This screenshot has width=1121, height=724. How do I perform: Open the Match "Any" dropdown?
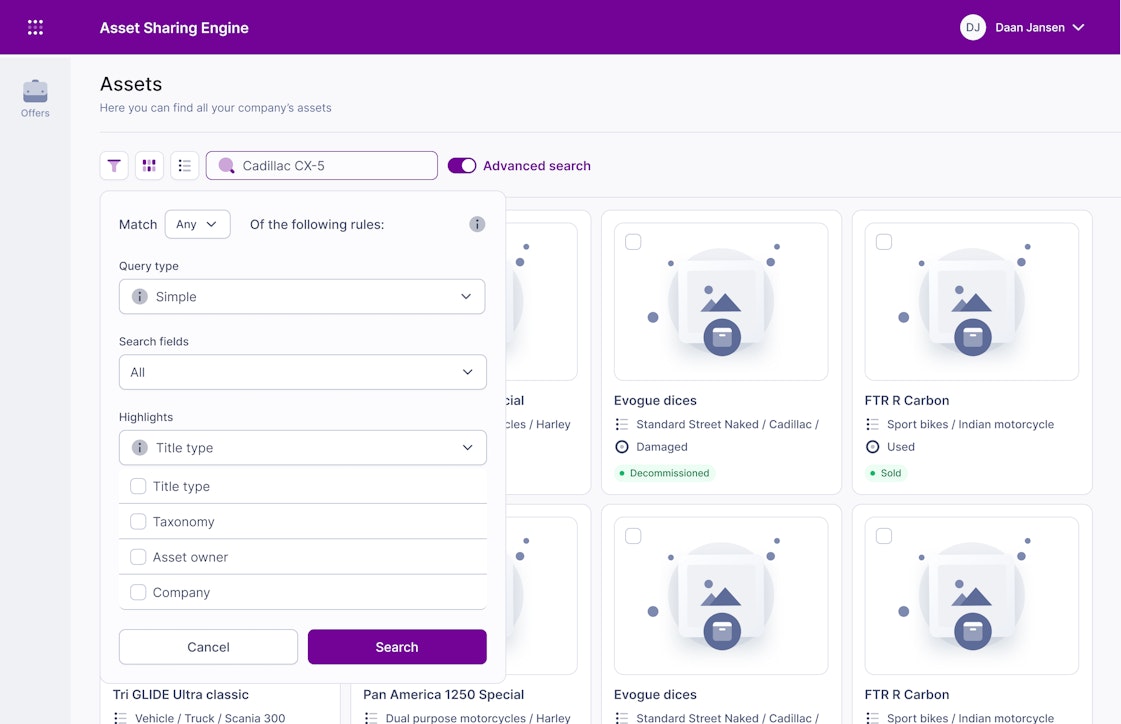point(197,224)
